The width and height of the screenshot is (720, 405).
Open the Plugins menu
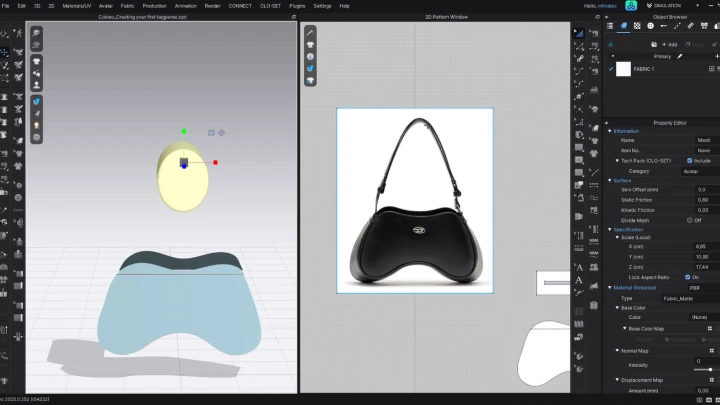297,6
